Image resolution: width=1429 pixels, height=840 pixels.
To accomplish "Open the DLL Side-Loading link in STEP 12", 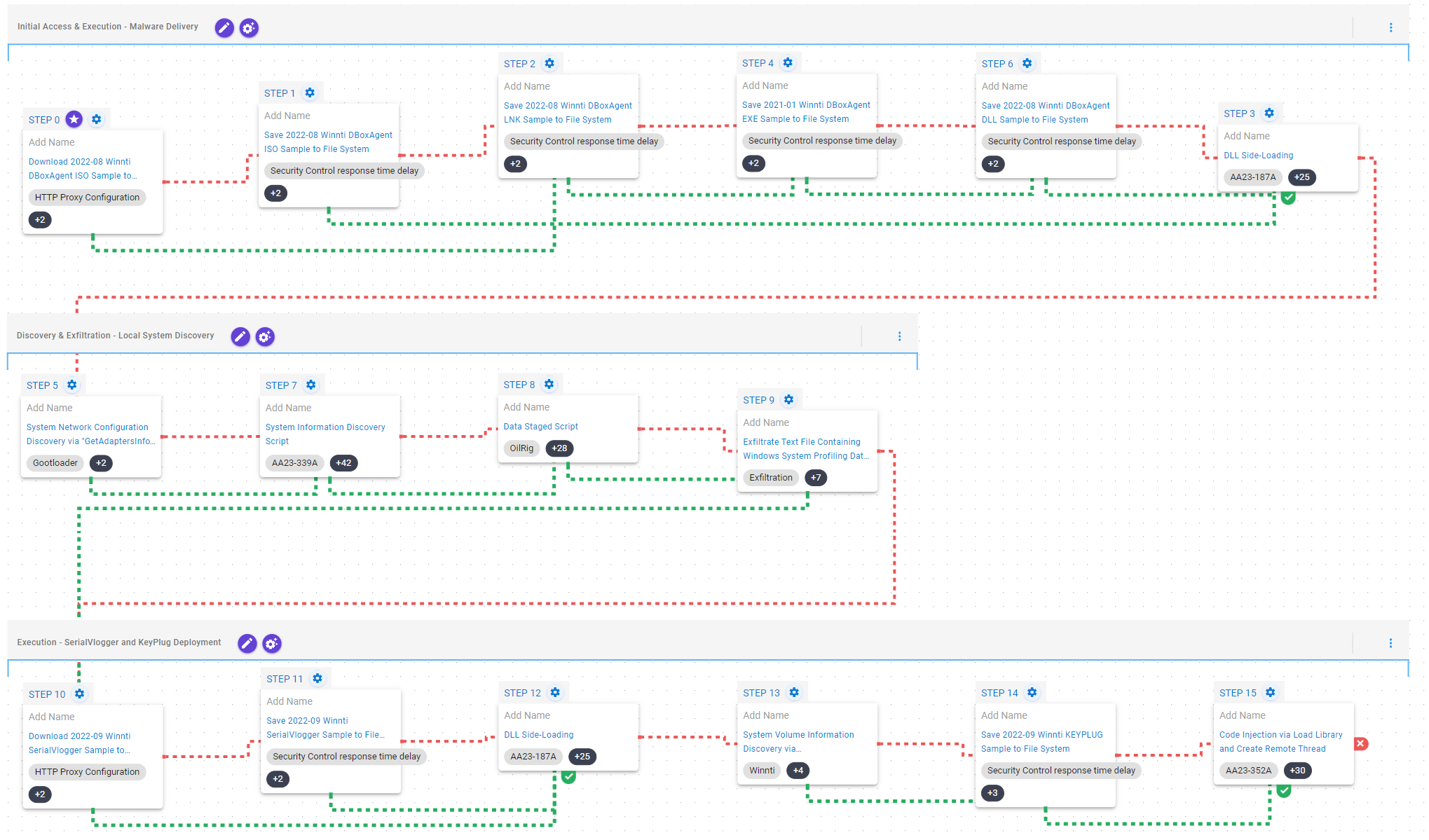I will point(538,735).
